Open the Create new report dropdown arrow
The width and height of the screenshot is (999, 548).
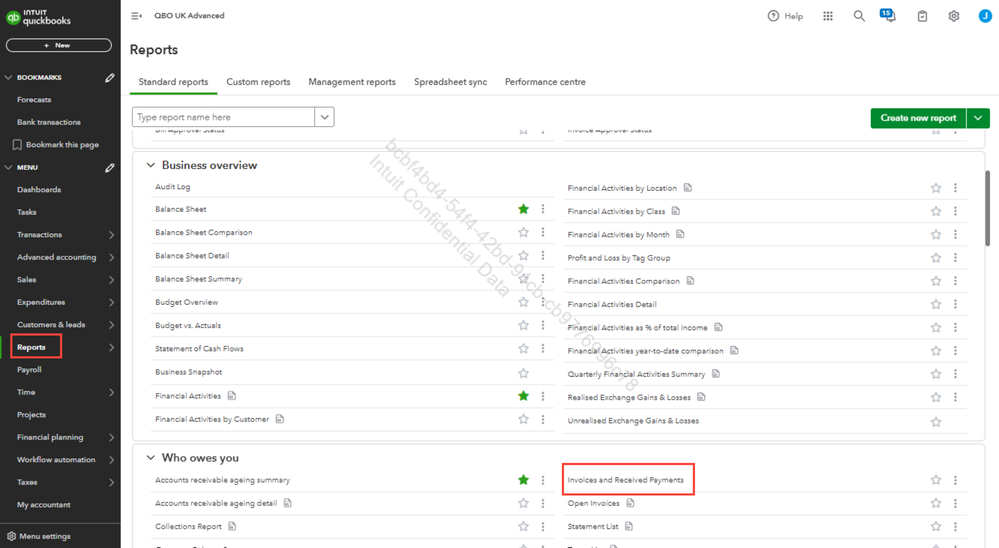[x=978, y=118]
